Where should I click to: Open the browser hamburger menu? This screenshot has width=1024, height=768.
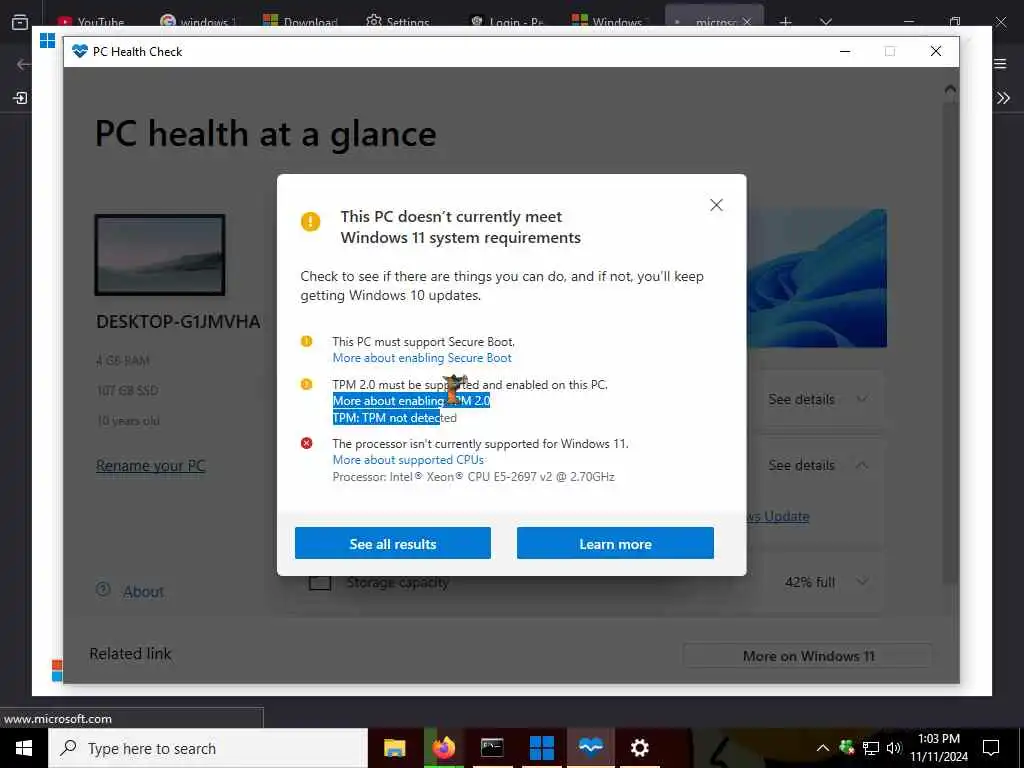point(1000,63)
